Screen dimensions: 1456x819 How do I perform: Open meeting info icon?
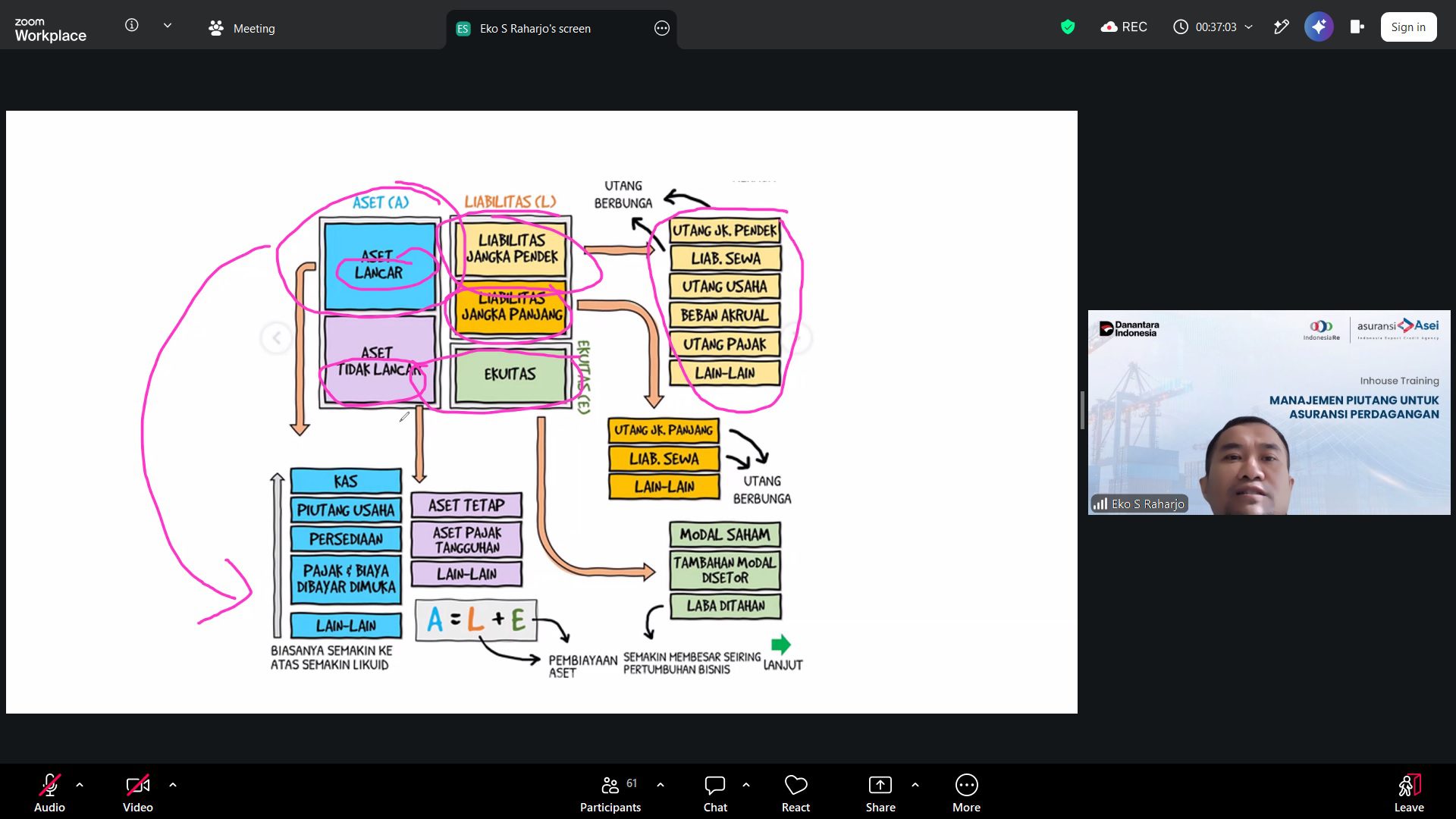click(x=131, y=25)
